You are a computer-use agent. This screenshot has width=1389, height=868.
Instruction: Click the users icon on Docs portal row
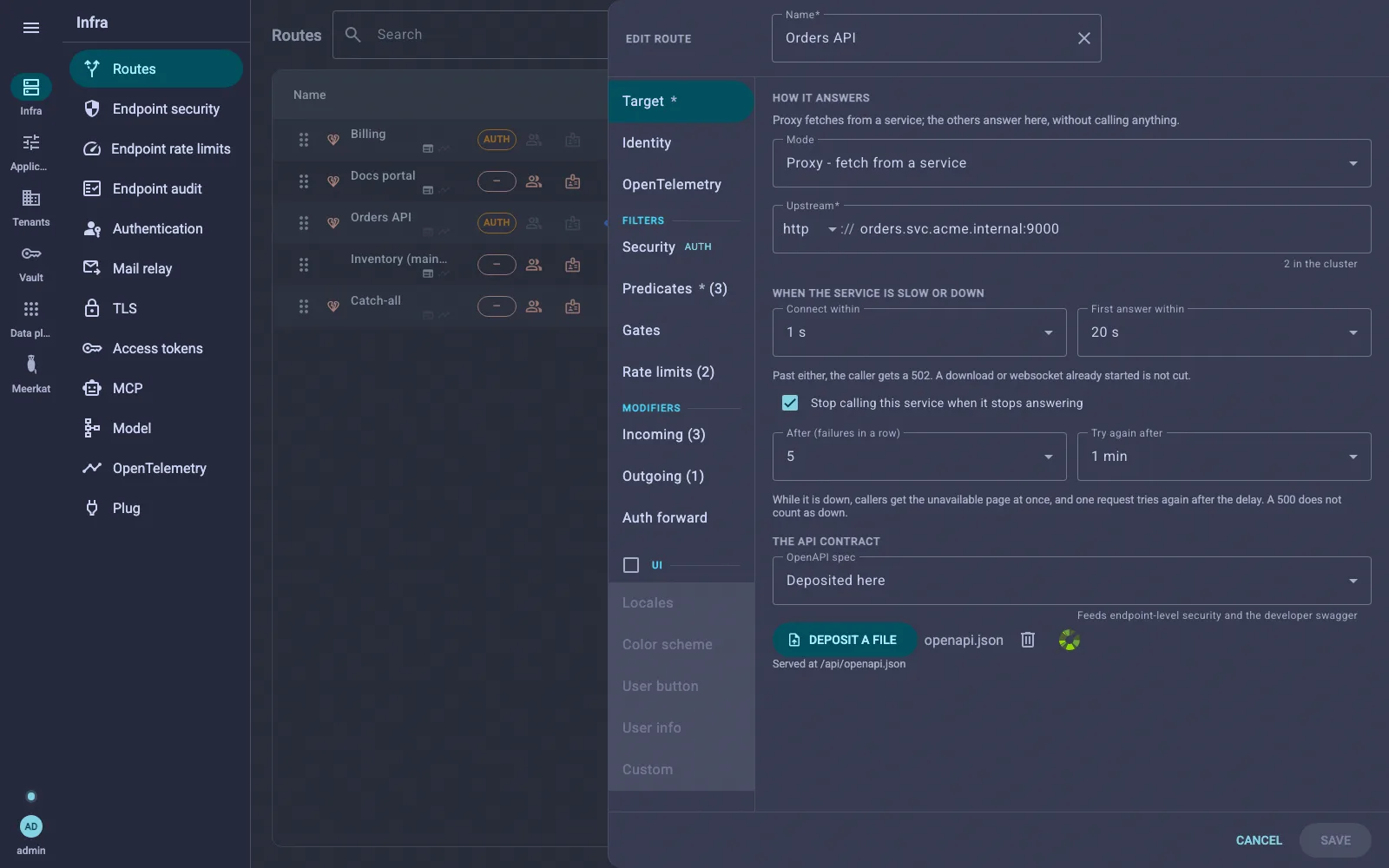[x=534, y=181]
